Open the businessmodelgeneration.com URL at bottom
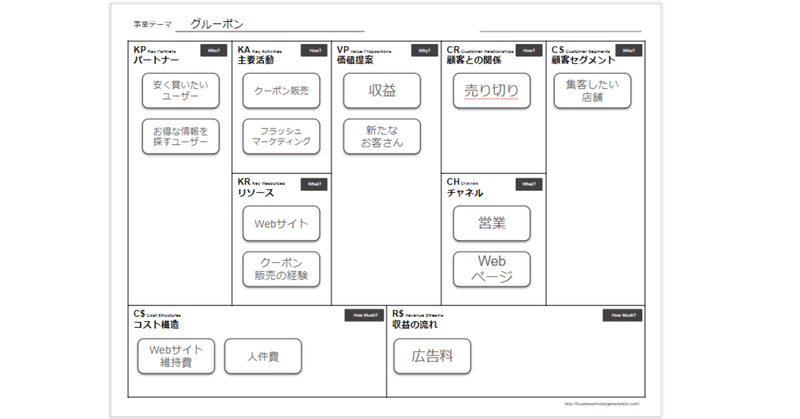Viewport: 800px width, 419px height. click(602, 404)
